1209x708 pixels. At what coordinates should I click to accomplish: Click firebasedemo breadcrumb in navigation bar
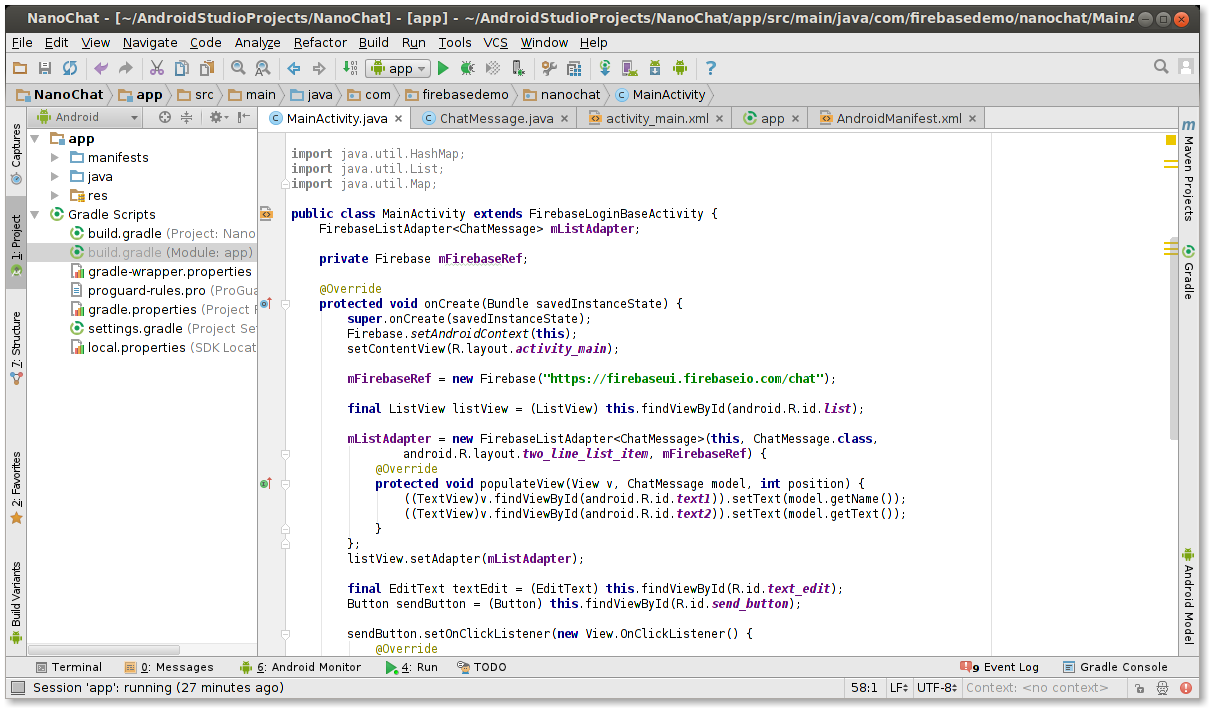click(456, 95)
